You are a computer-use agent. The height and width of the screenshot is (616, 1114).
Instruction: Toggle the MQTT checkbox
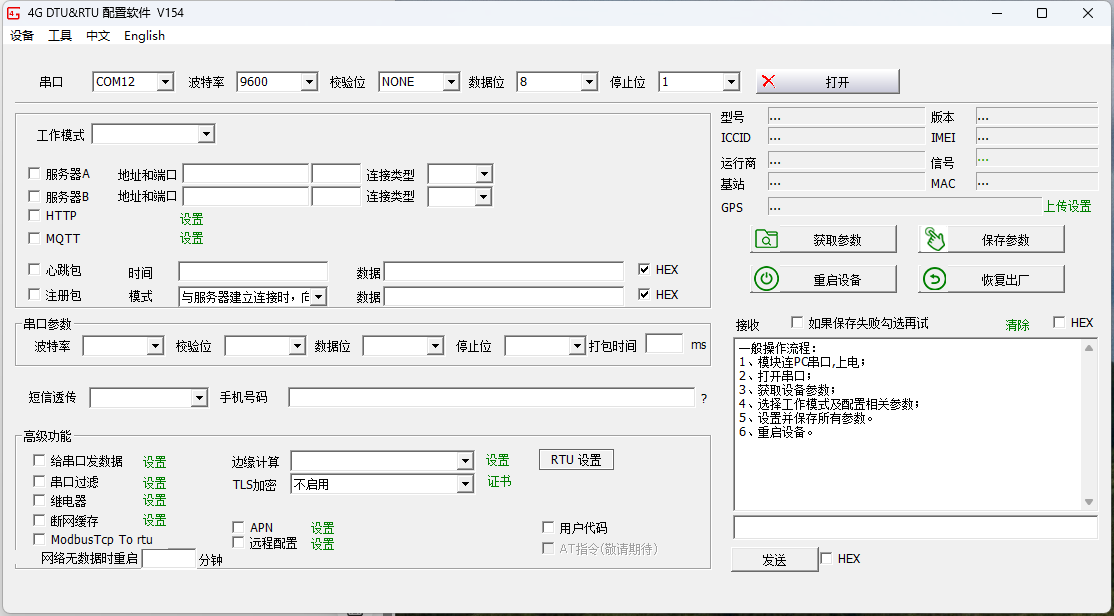pyautogui.click(x=35, y=238)
